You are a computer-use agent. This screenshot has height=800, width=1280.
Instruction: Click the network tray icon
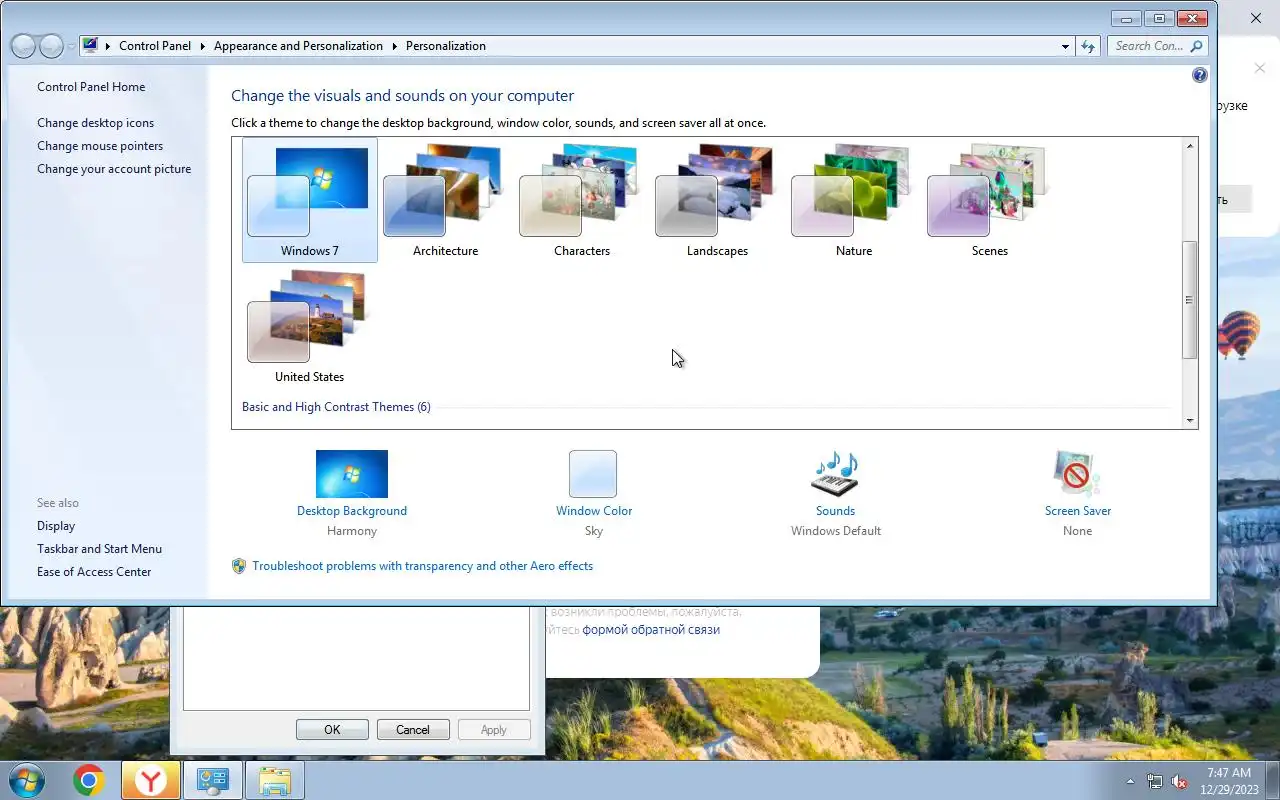click(1155, 781)
